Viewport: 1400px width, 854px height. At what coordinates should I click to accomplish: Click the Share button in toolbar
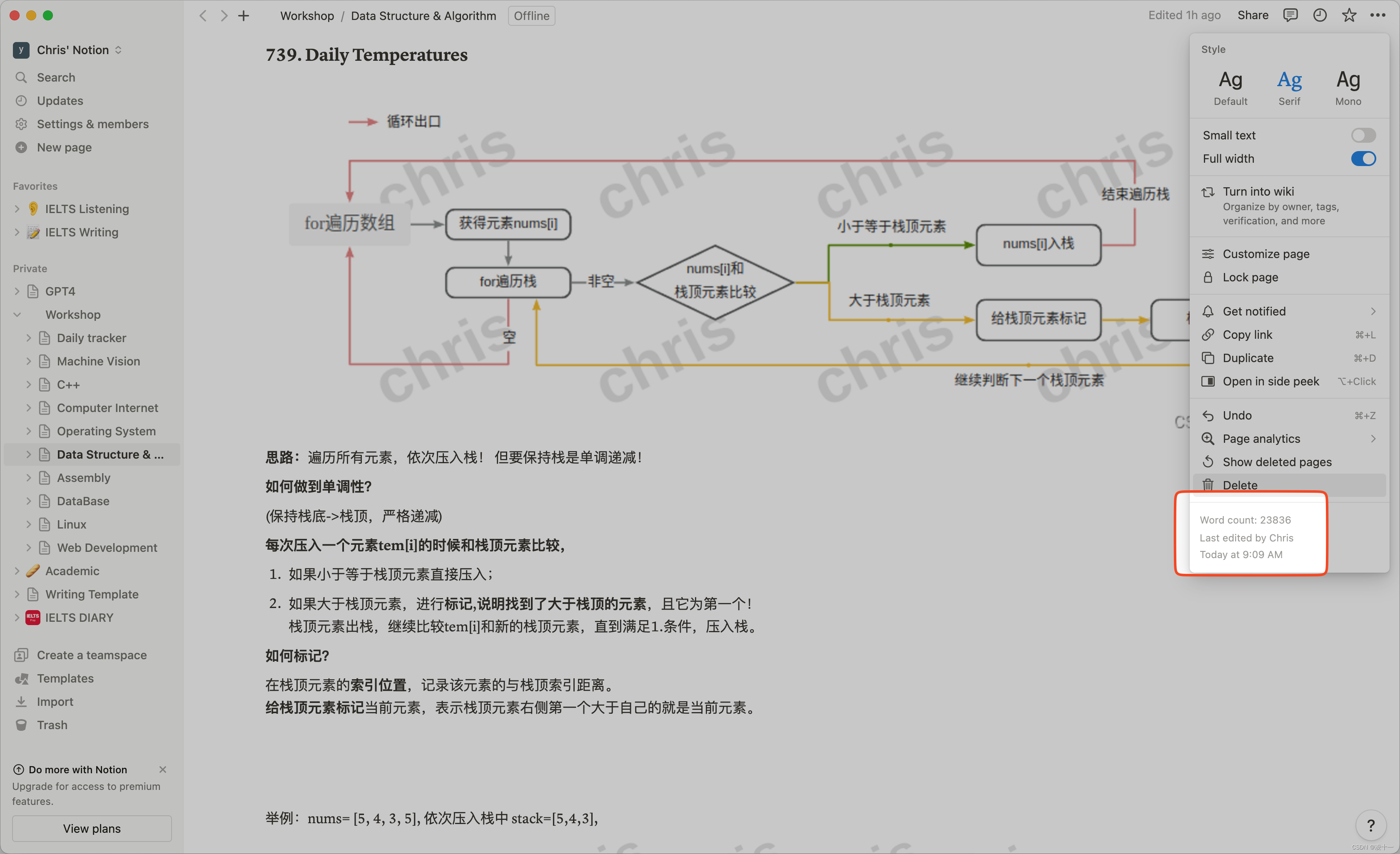pyautogui.click(x=1253, y=16)
